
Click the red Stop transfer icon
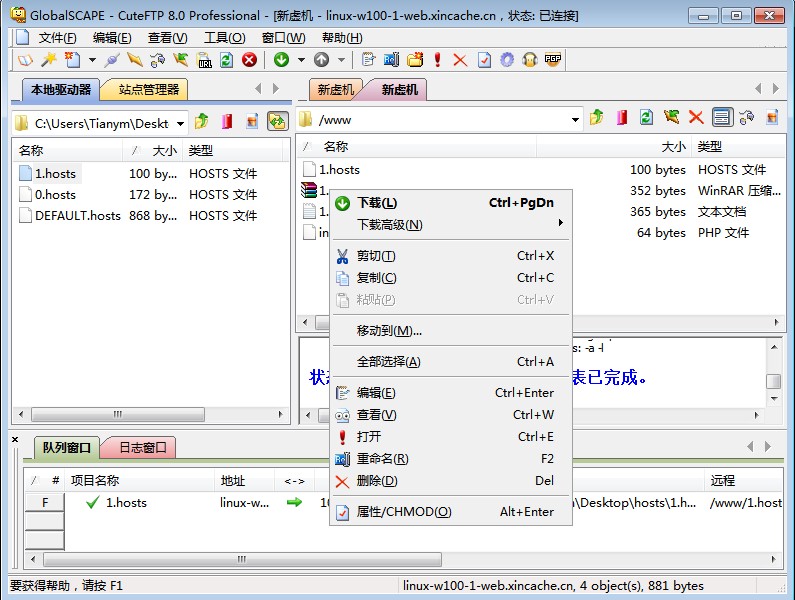coord(249,60)
